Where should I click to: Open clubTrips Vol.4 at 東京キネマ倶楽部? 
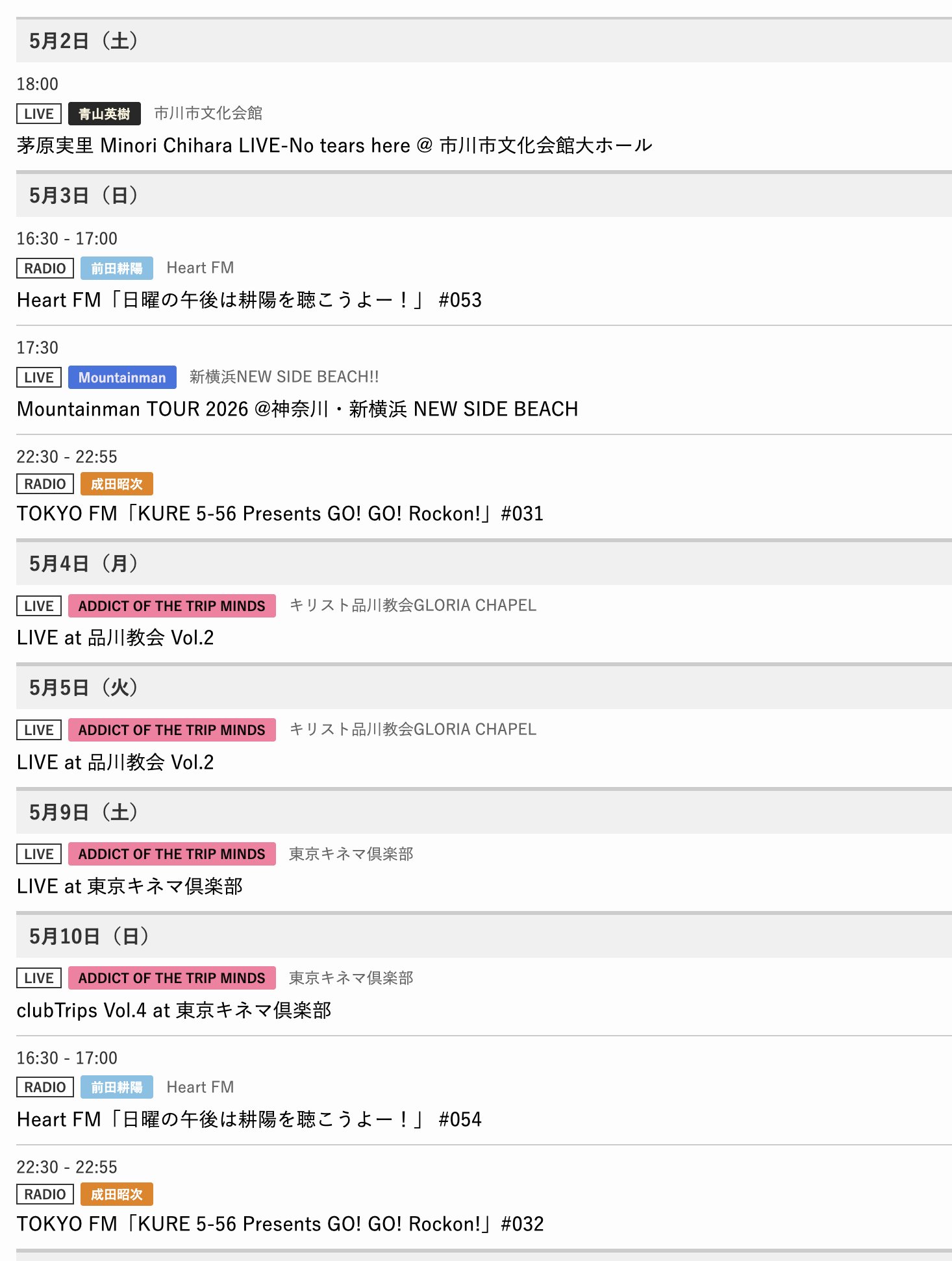tap(173, 1010)
